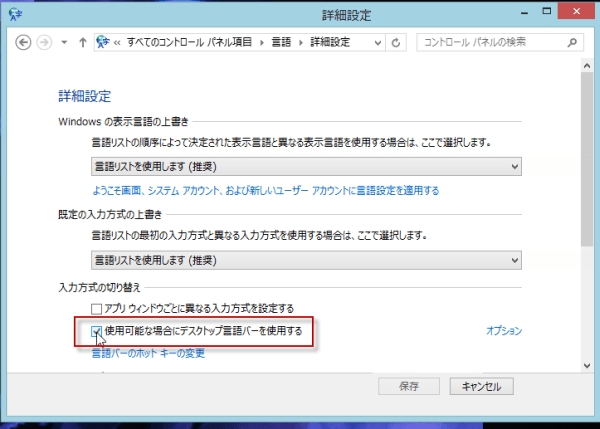Click the キャンセル button

point(481,387)
